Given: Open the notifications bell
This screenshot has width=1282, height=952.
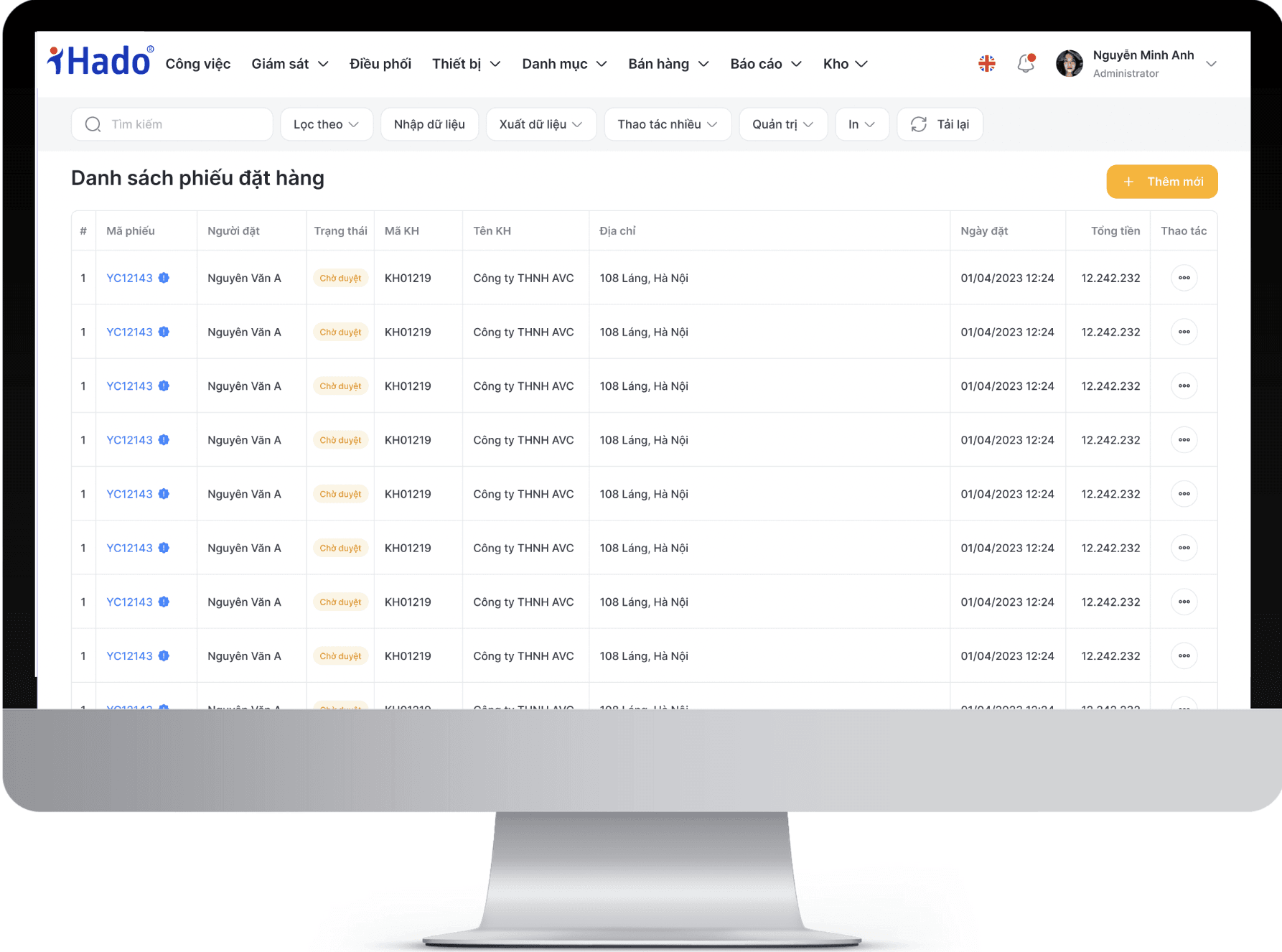Looking at the screenshot, I should [x=1026, y=64].
